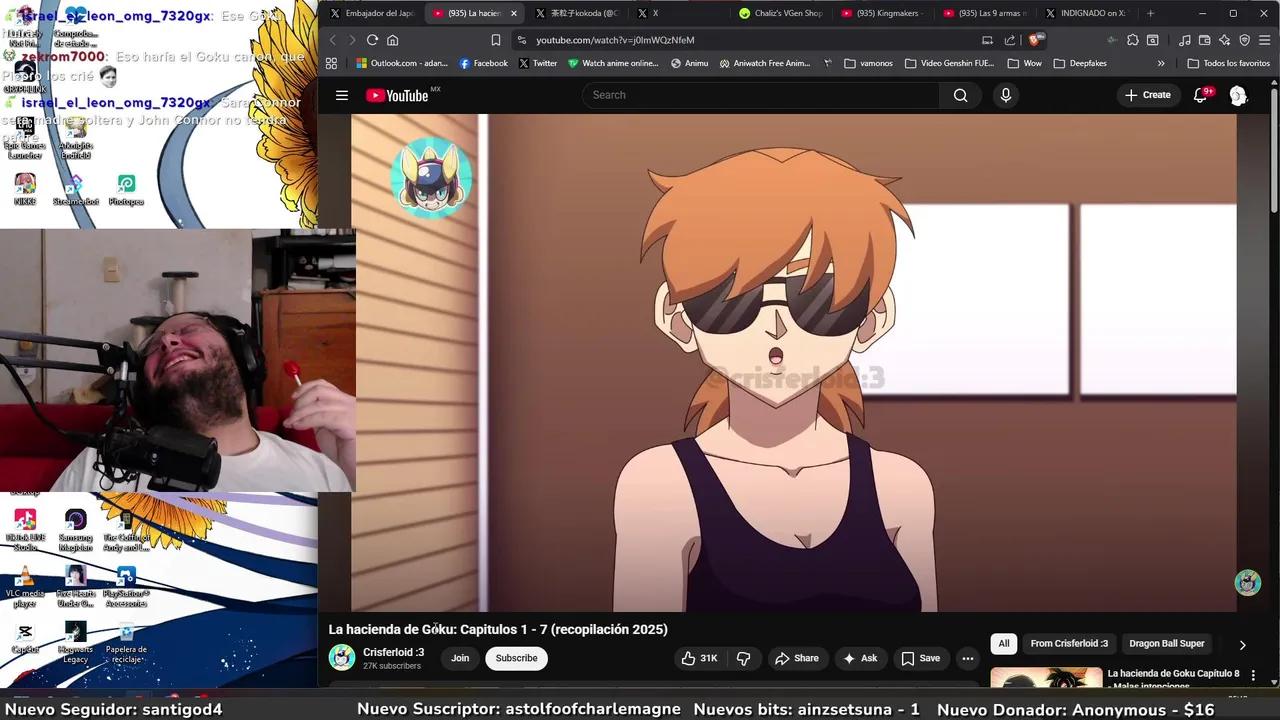
Task: Open the Deepfakes bookmarks folder
Action: coord(1079,63)
